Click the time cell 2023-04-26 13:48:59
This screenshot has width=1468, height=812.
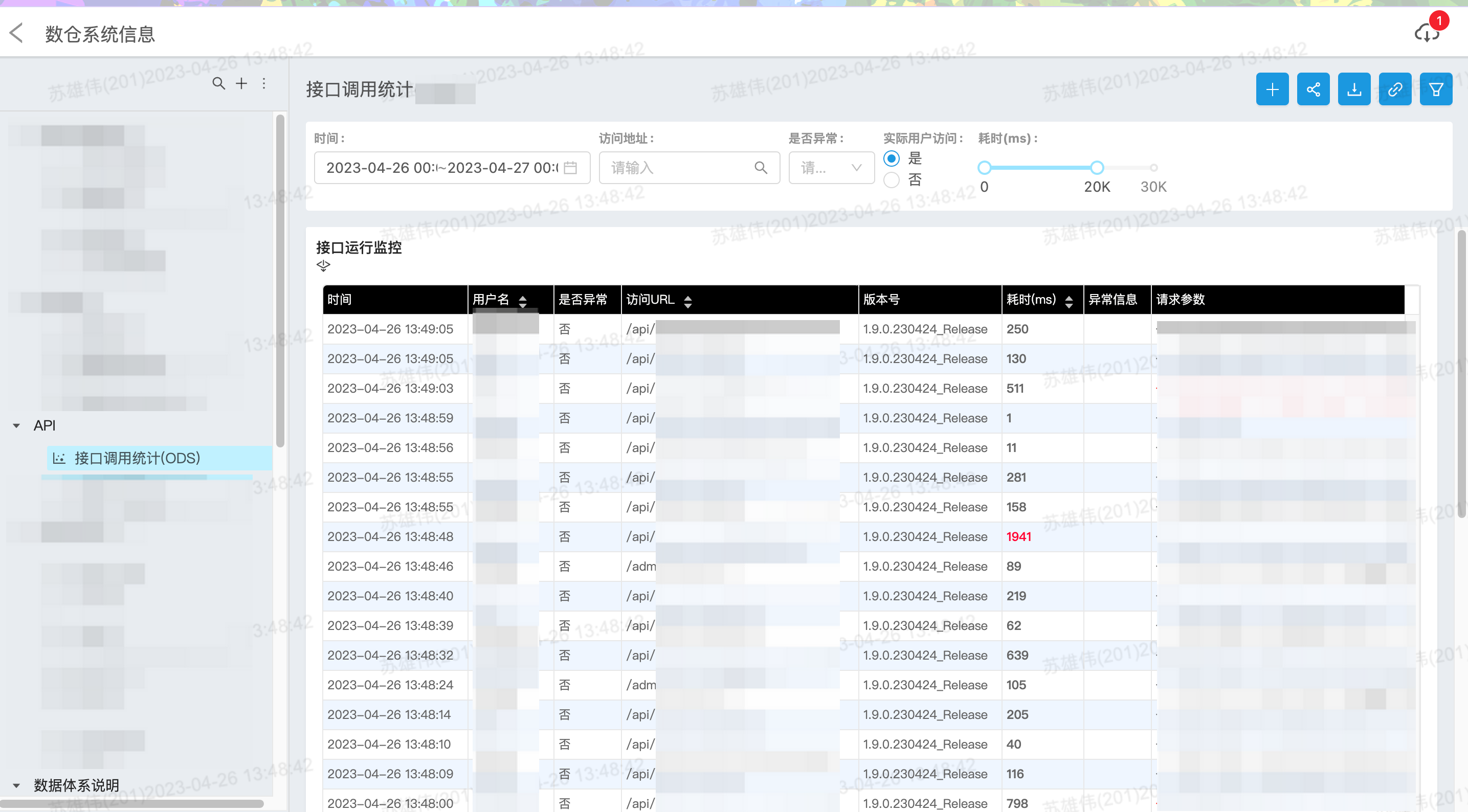tap(390, 418)
